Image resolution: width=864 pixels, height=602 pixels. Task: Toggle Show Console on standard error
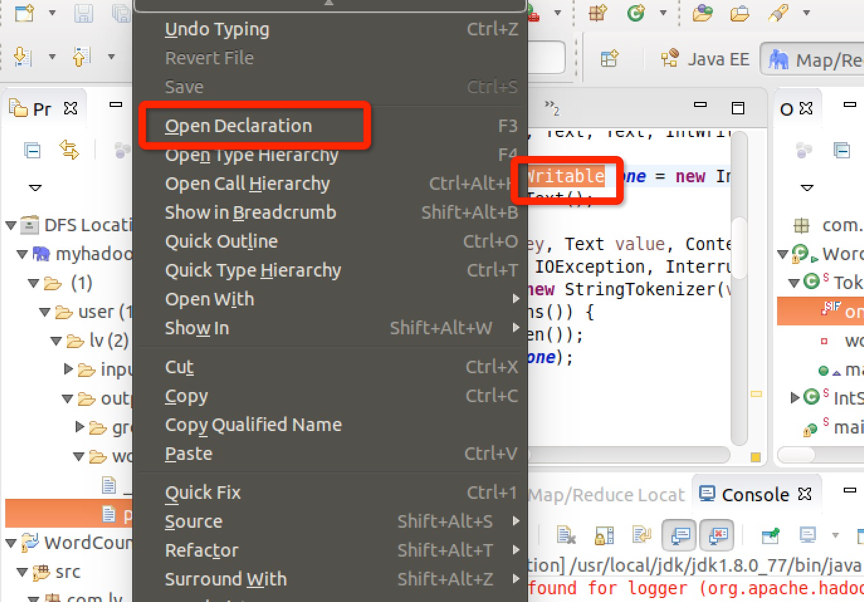717,535
